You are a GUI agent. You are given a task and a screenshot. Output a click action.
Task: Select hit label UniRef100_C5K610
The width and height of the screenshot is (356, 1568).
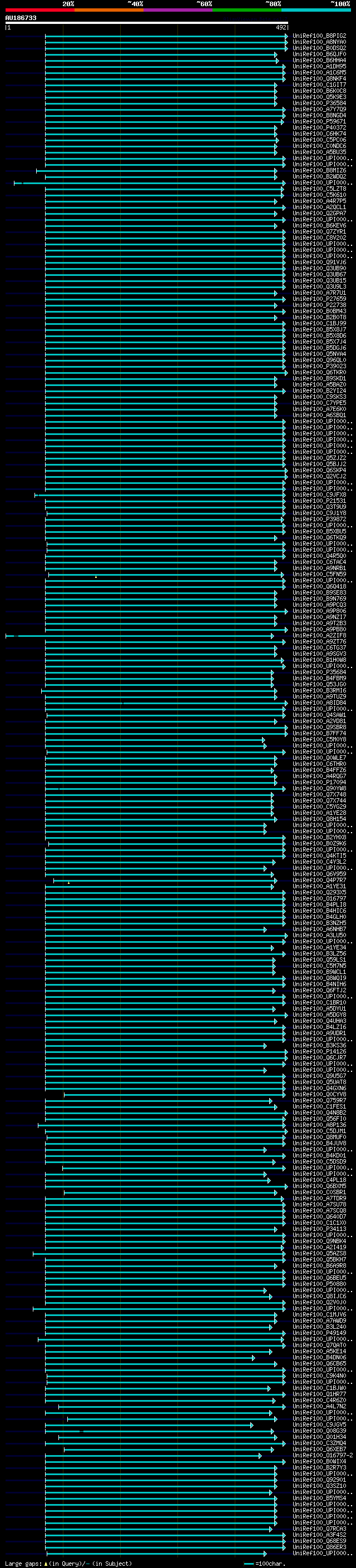coord(319,195)
